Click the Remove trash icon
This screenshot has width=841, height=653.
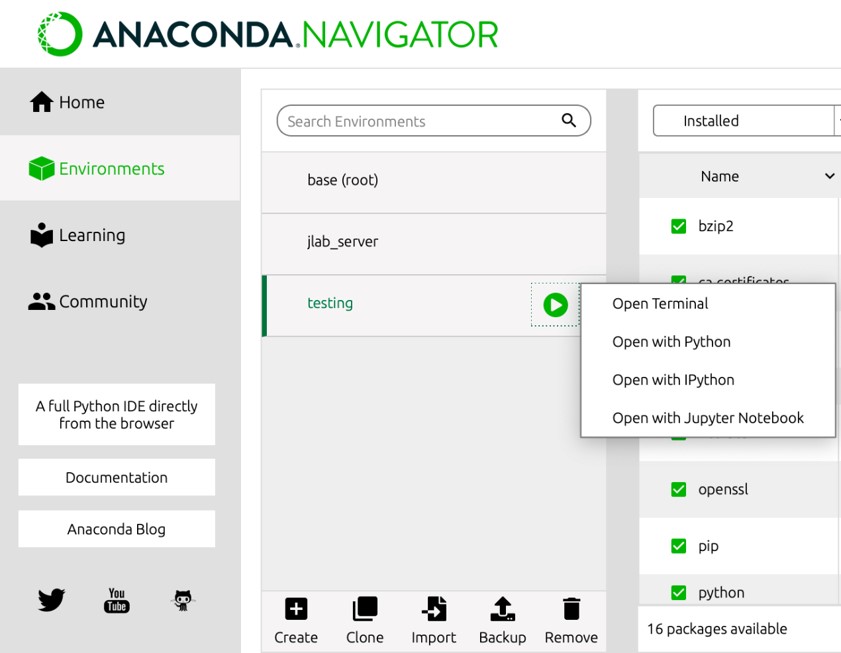pos(571,609)
